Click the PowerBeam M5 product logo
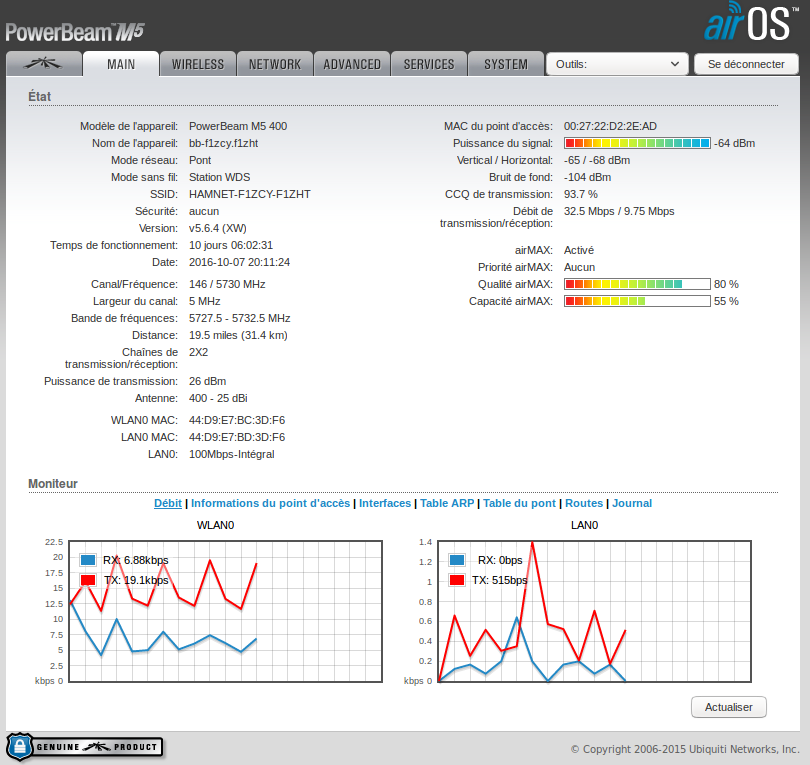This screenshot has width=810, height=765. [75, 32]
